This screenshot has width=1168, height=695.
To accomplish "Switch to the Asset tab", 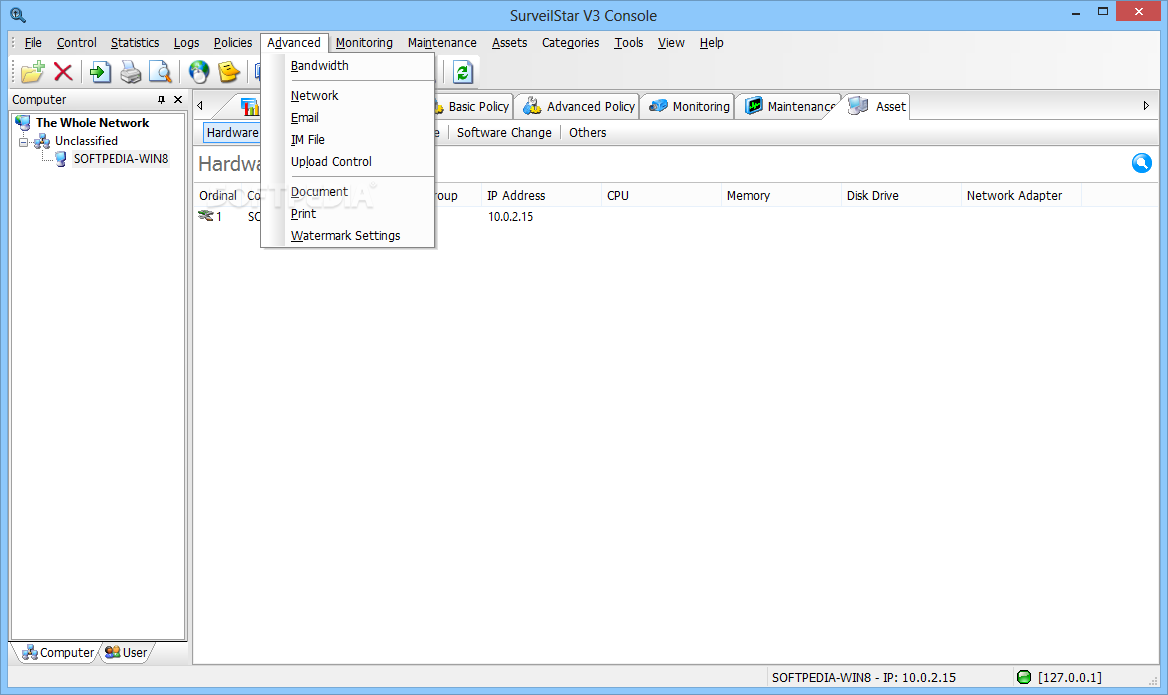I will click(x=877, y=107).
